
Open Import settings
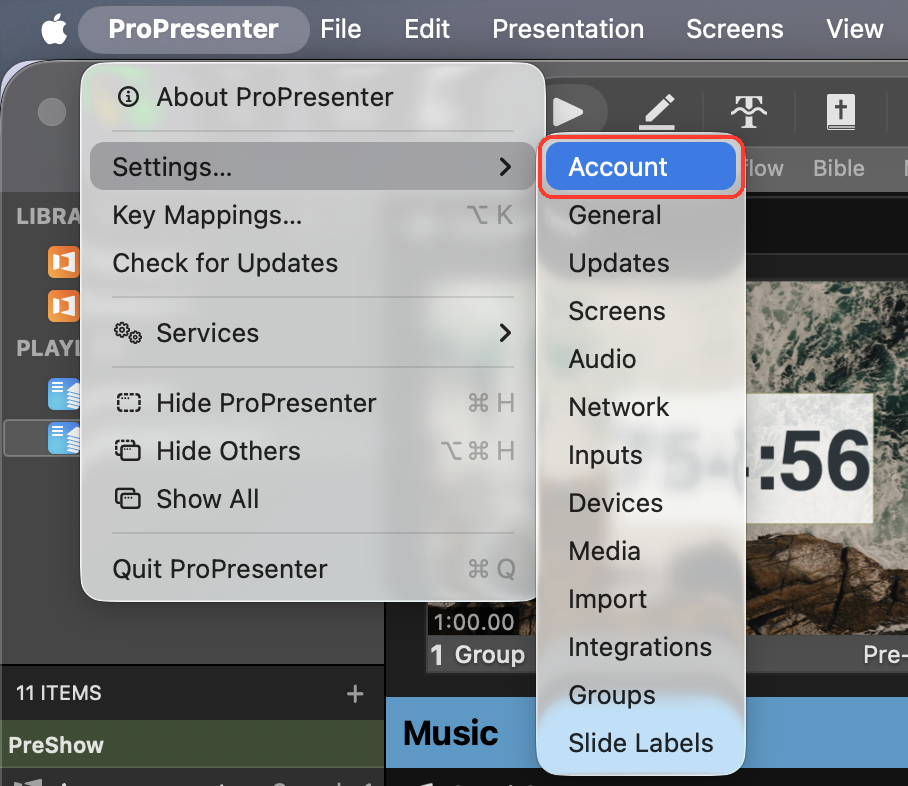(x=640, y=599)
